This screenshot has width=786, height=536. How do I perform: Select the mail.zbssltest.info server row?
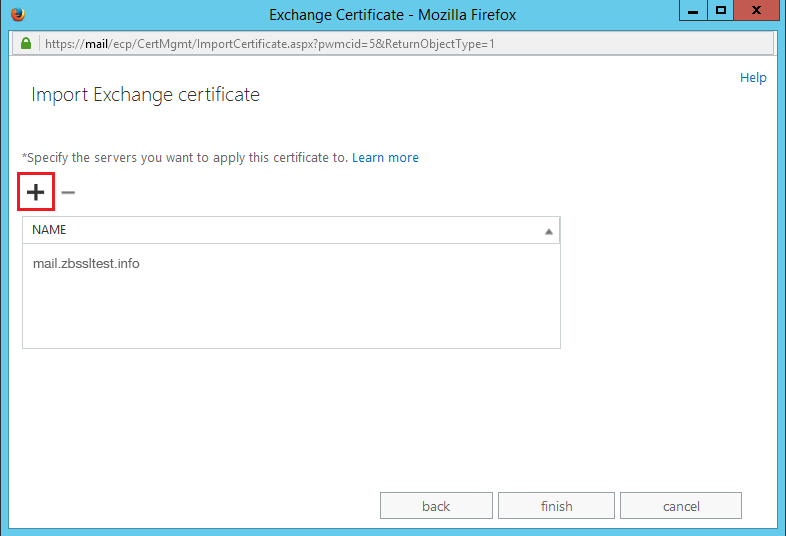click(86, 264)
